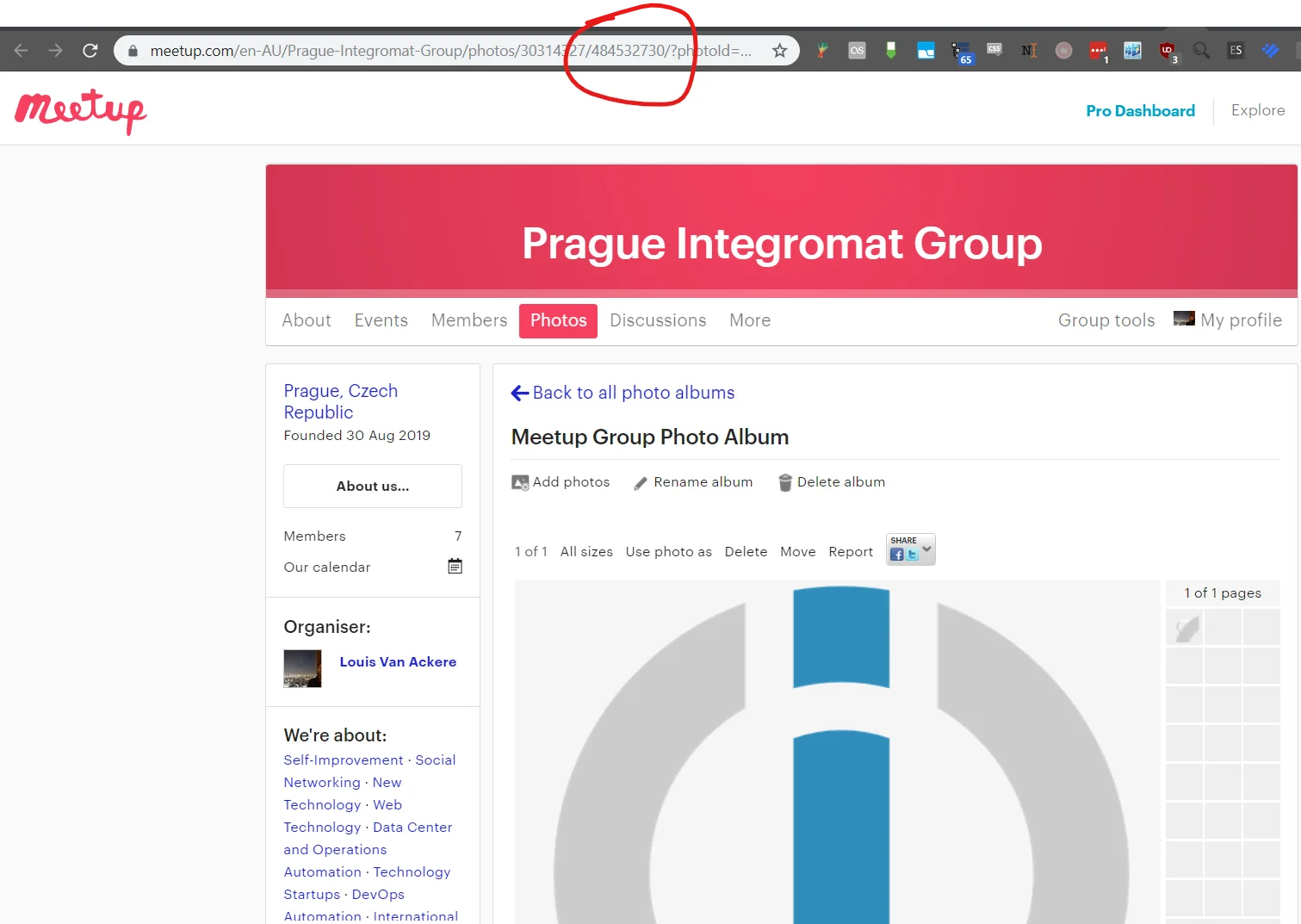Bookmark this page with the star
The width and height of the screenshot is (1301, 924).
780,51
